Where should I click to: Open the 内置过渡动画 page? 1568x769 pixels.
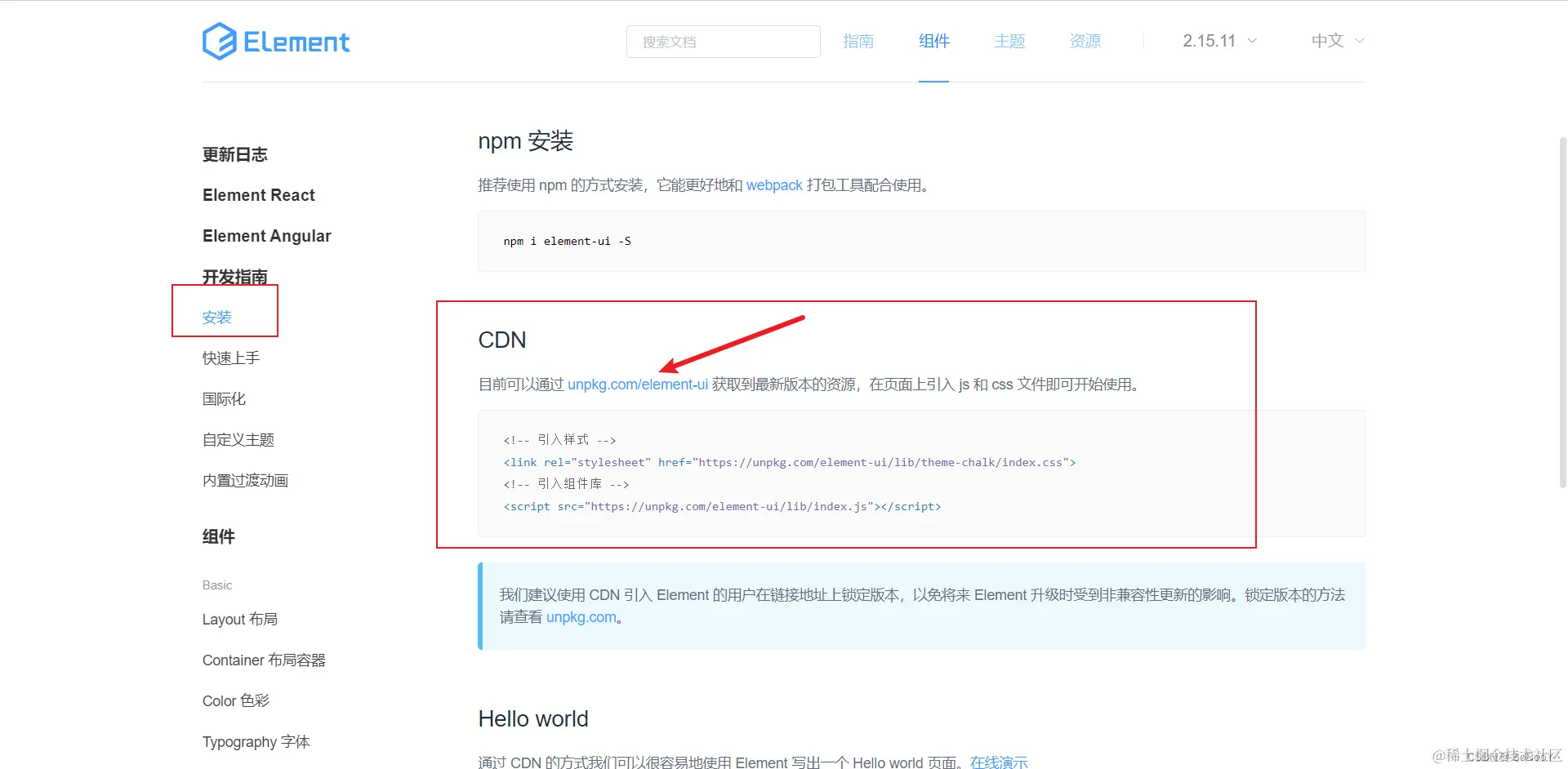(244, 480)
